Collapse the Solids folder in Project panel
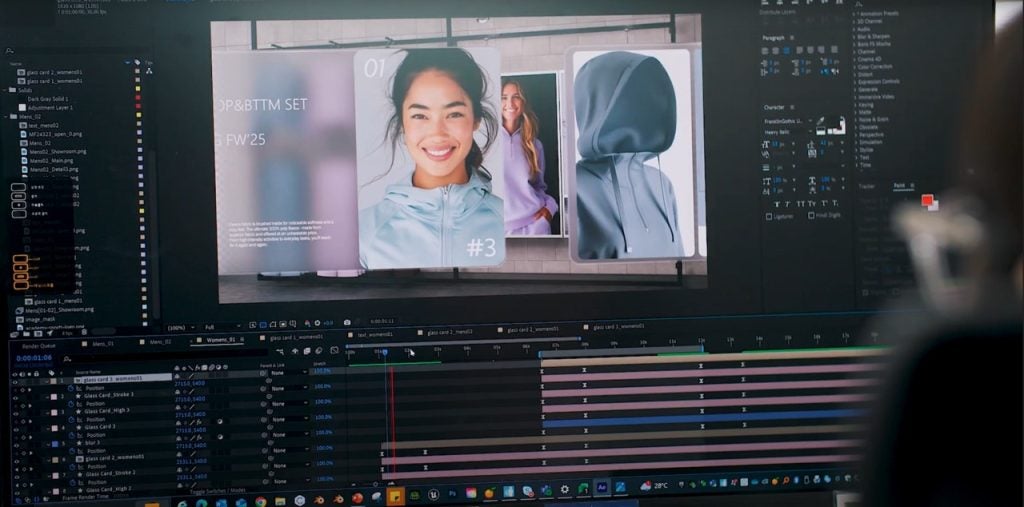Viewport: 1024px width, 507px height. coord(6,90)
